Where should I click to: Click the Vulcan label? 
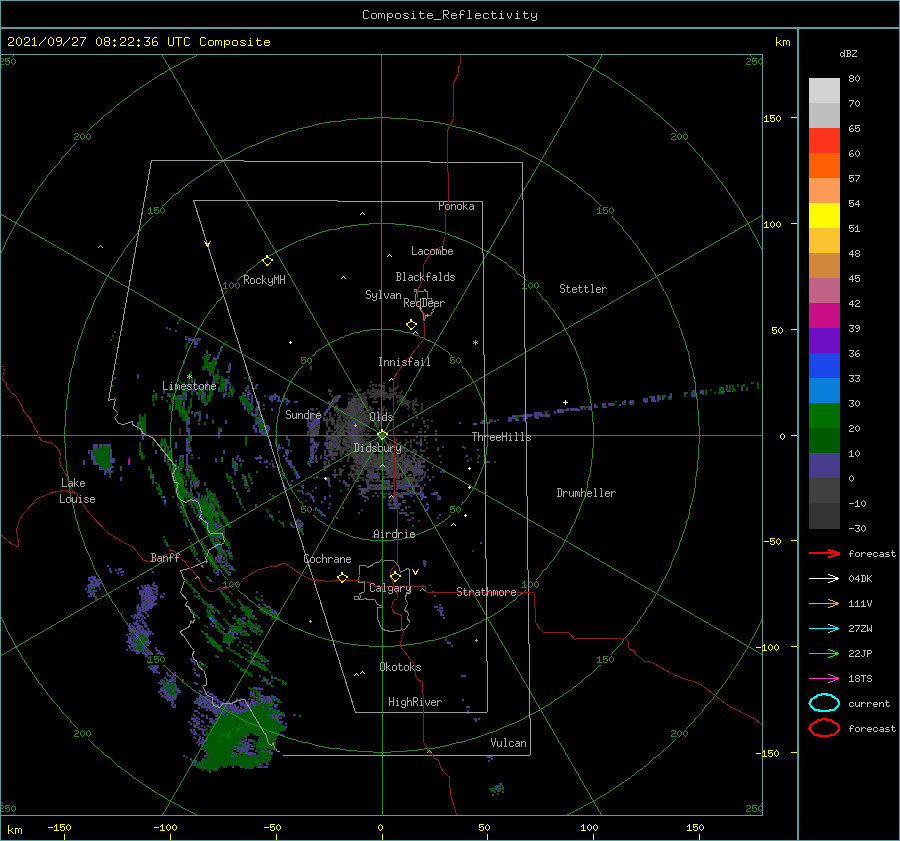pos(509,743)
